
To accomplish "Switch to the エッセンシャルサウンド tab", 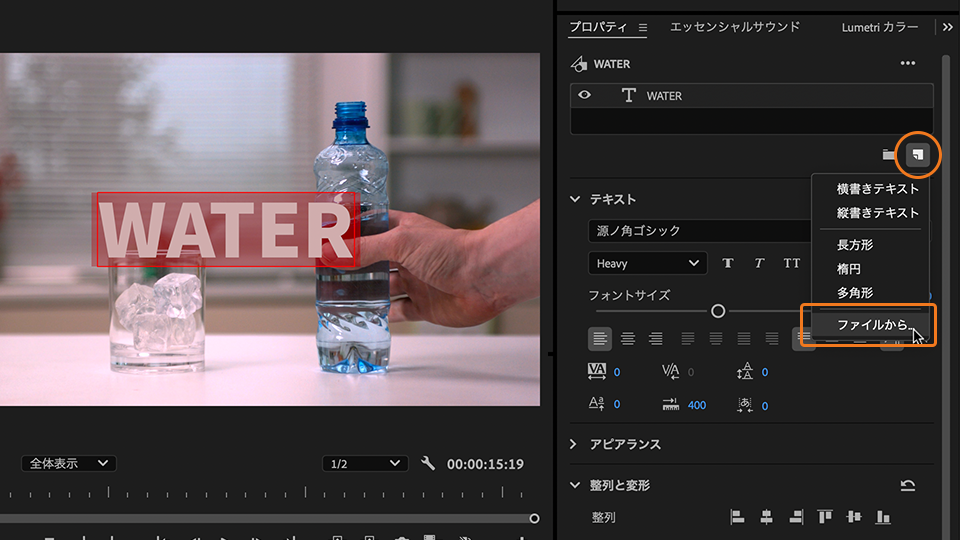I will point(735,27).
